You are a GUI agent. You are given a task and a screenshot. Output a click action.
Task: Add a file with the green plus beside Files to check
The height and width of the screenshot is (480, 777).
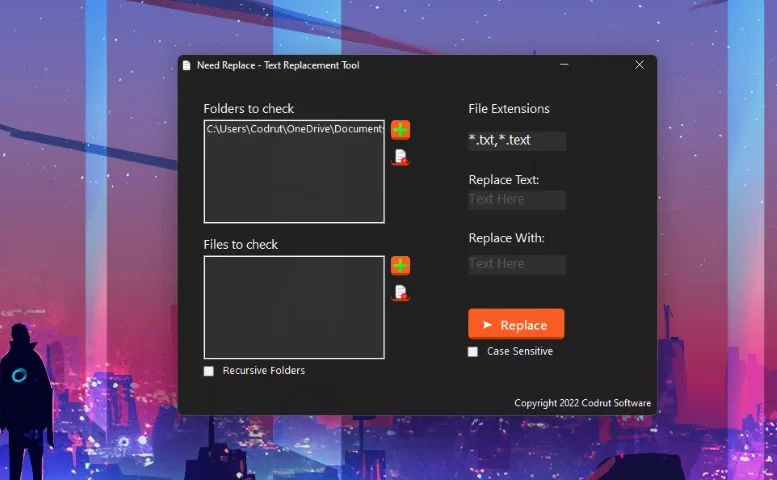[x=400, y=266]
